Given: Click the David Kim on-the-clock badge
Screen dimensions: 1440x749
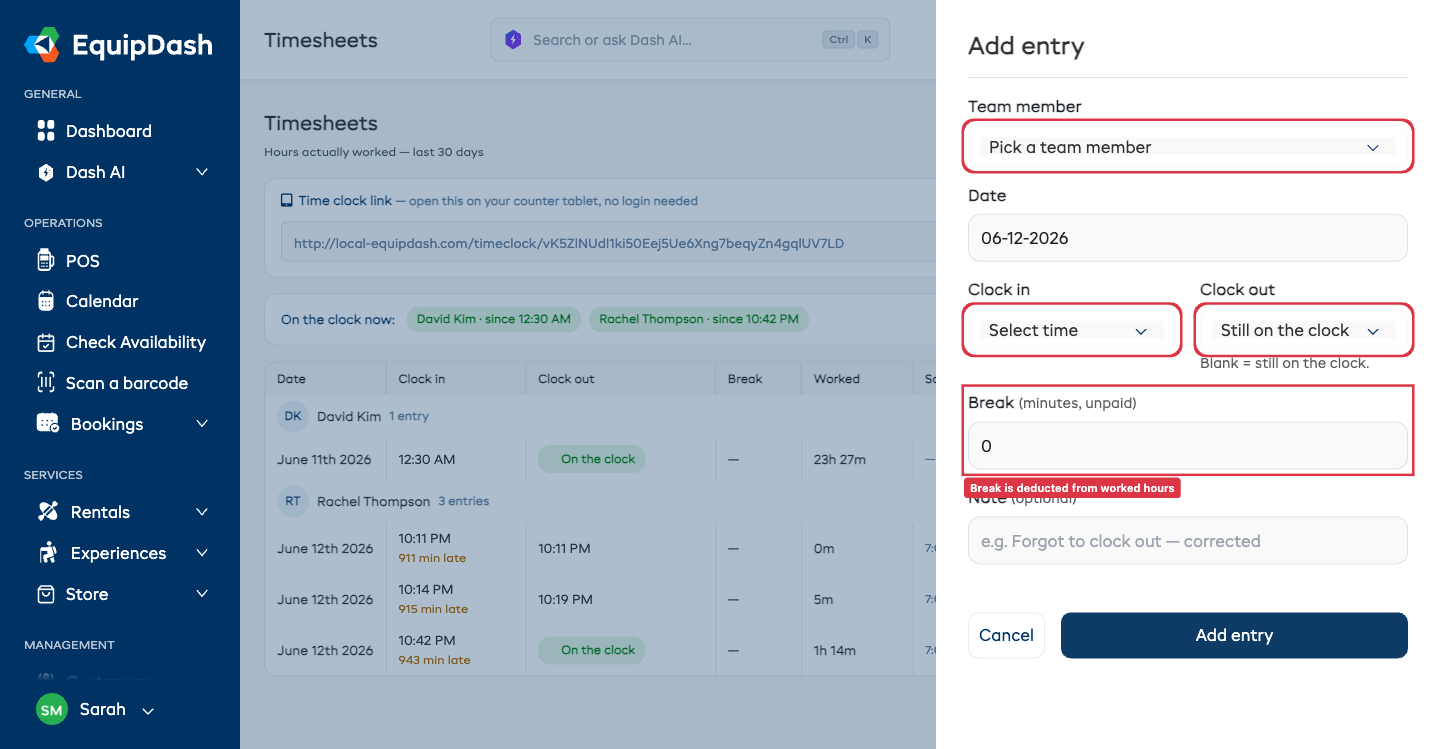Looking at the screenshot, I should pos(494,319).
